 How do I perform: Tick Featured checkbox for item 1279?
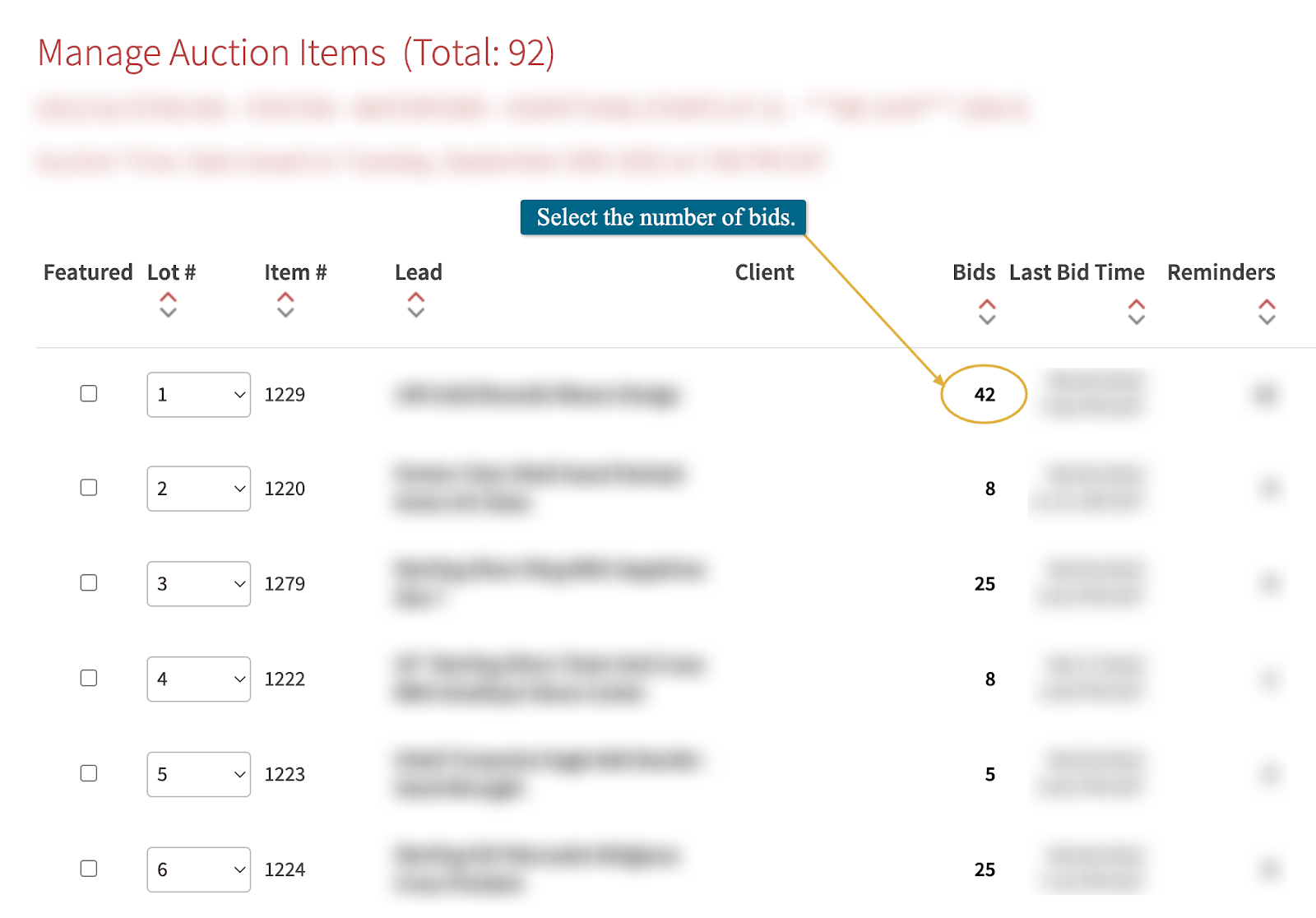click(x=89, y=582)
